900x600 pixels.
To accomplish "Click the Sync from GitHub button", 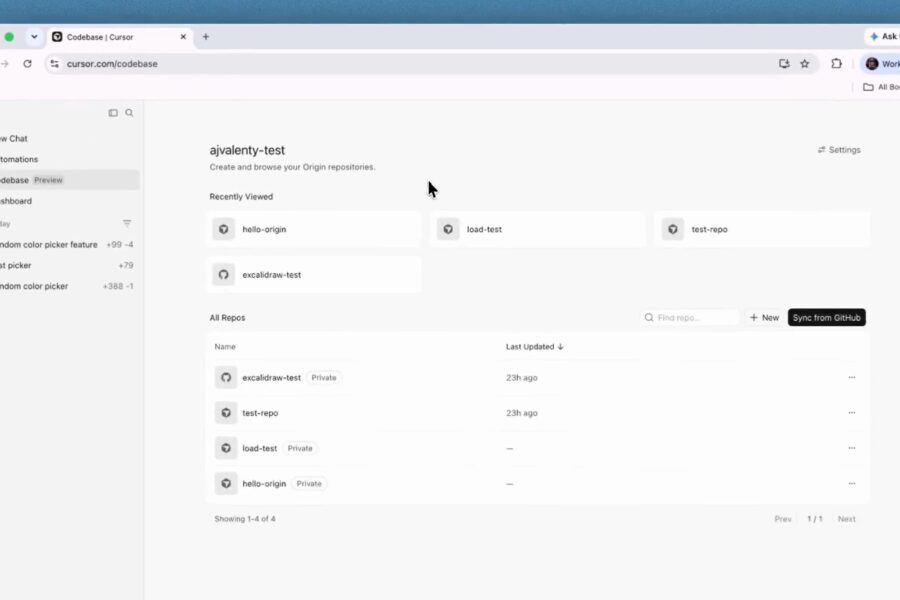I will coord(827,318).
